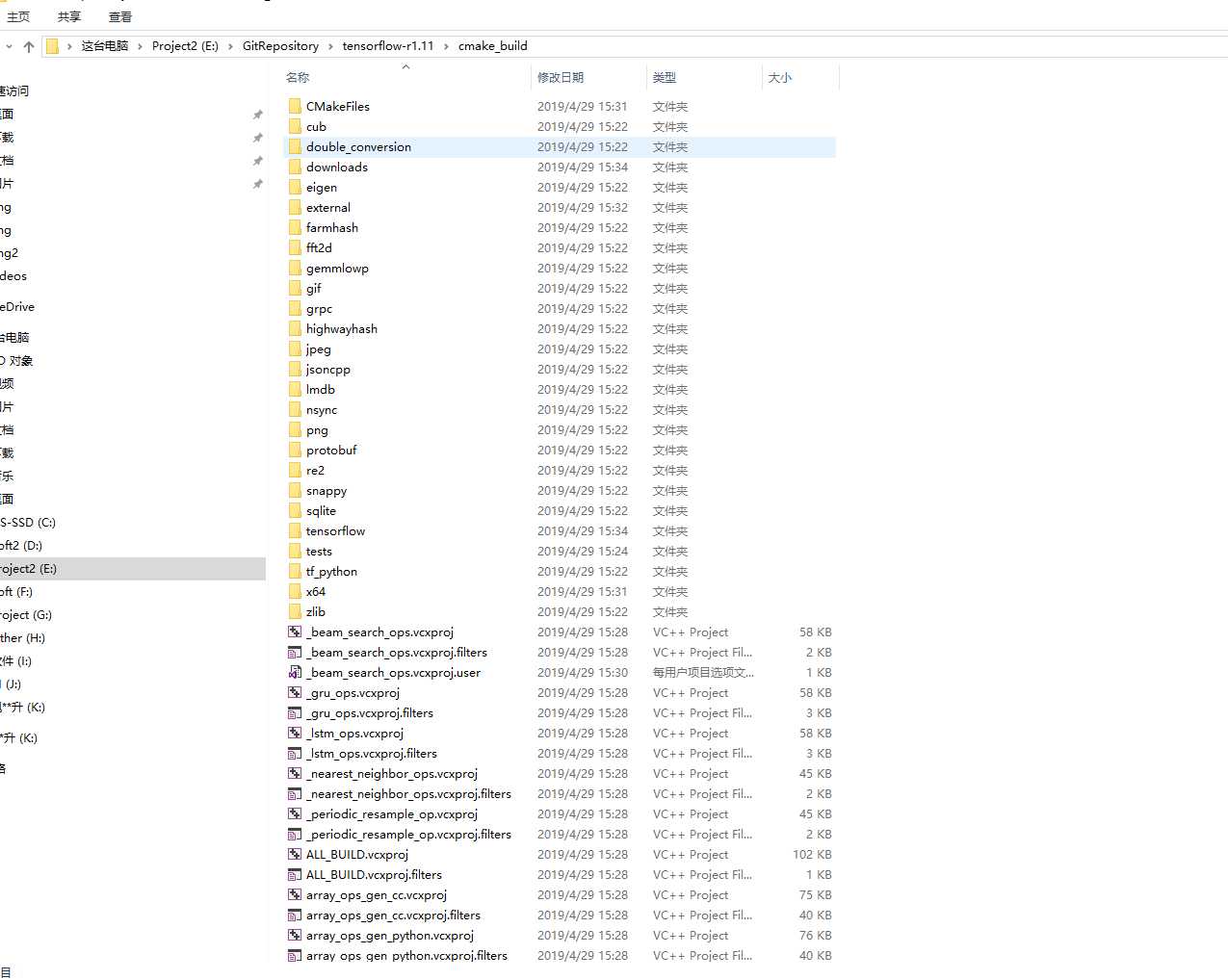The height and width of the screenshot is (980, 1228).
Task: Select _nearest_neighbor_ops.vcxproj file name
Action: pyautogui.click(x=392, y=773)
